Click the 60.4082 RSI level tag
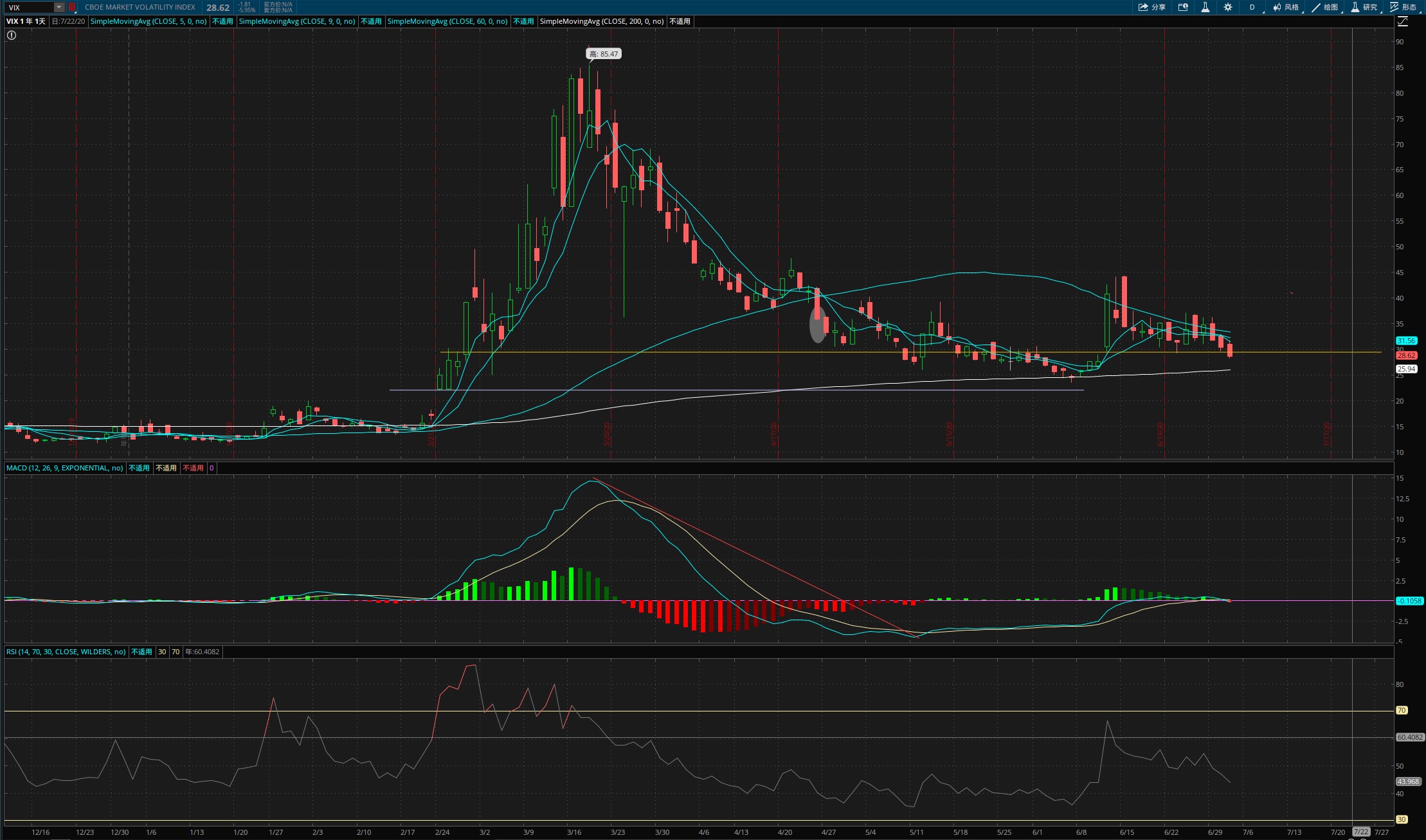This screenshot has width=1426, height=840. [x=1410, y=737]
